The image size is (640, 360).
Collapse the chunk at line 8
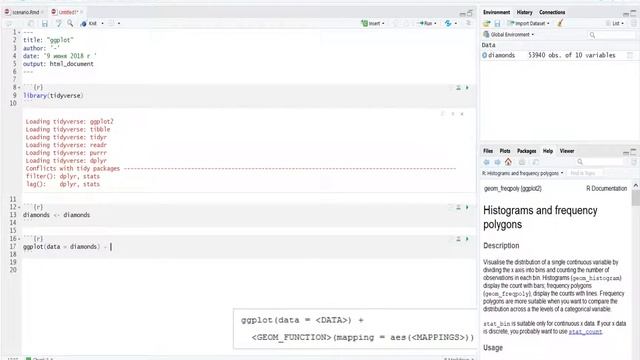[x=19, y=87]
